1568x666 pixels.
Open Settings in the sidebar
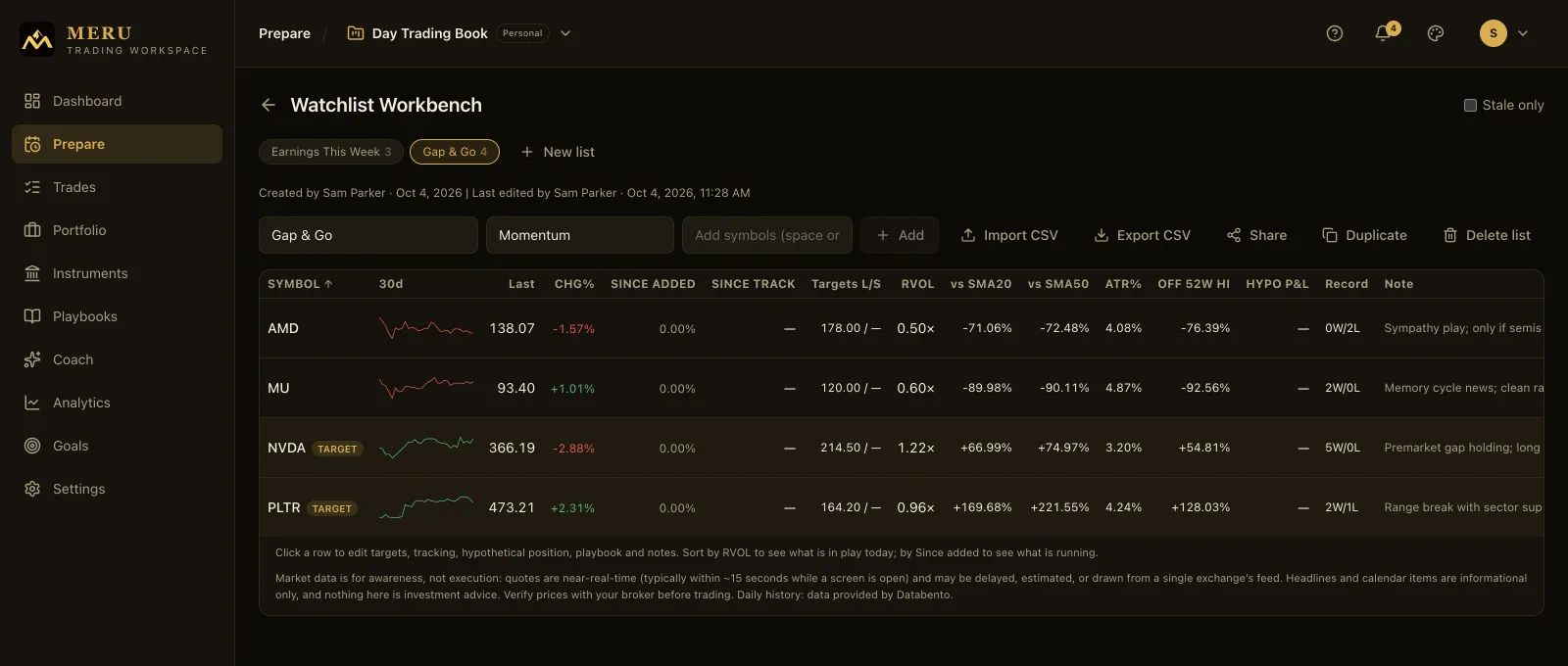[117, 489]
